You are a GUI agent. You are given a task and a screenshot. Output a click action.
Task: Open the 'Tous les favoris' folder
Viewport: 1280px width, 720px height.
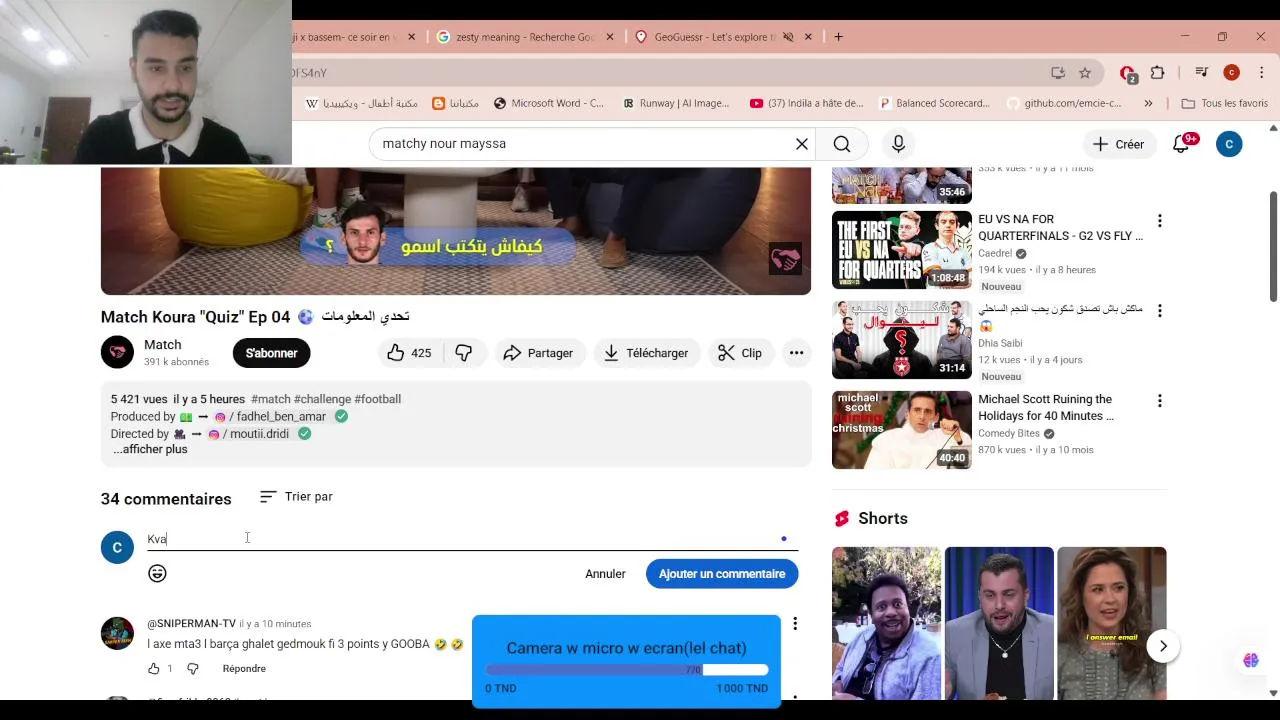point(1224,103)
